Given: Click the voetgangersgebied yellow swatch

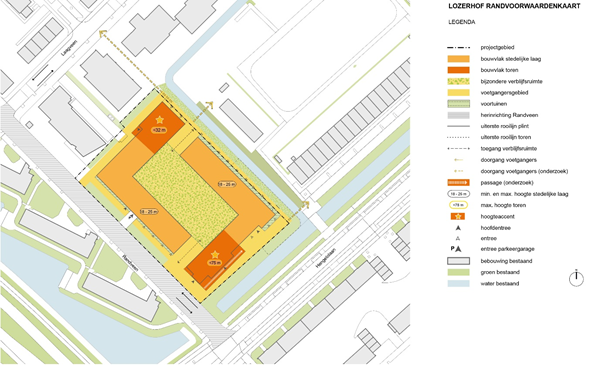Looking at the screenshot, I should point(458,92).
